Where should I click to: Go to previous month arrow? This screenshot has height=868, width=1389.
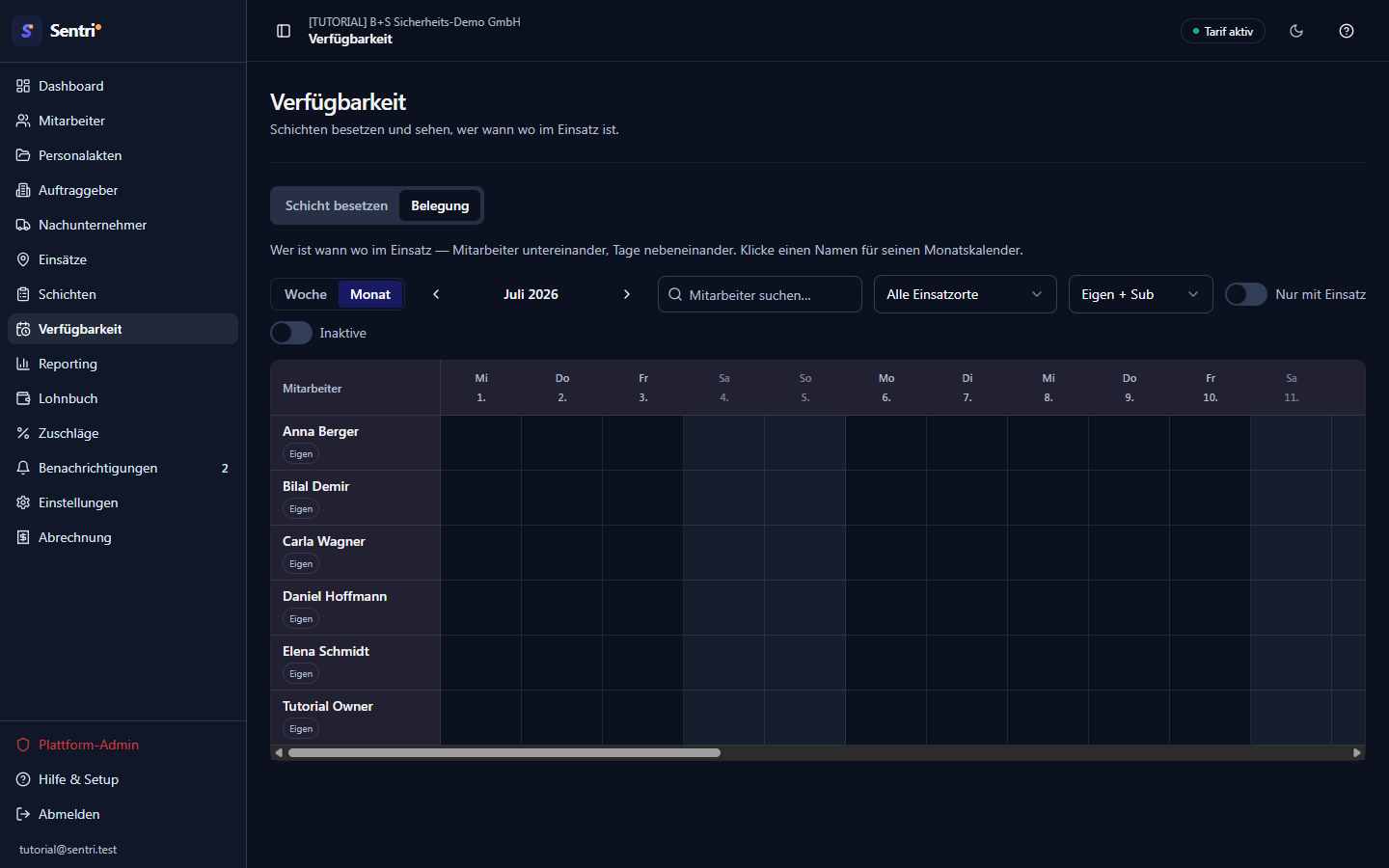tap(436, 294)
